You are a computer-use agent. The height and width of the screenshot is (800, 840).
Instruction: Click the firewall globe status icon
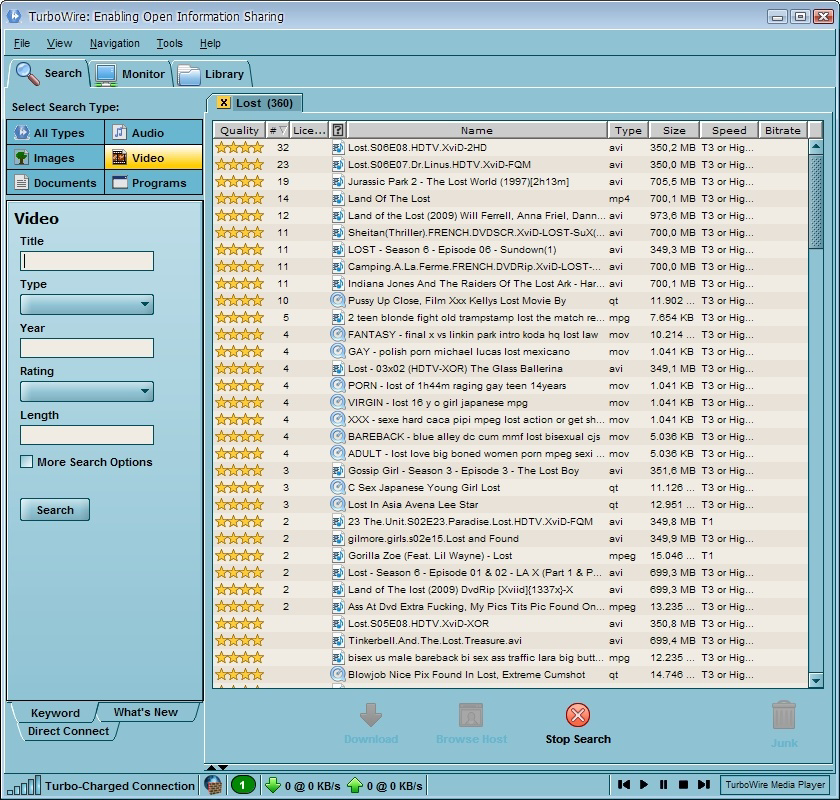coord(213,786)
